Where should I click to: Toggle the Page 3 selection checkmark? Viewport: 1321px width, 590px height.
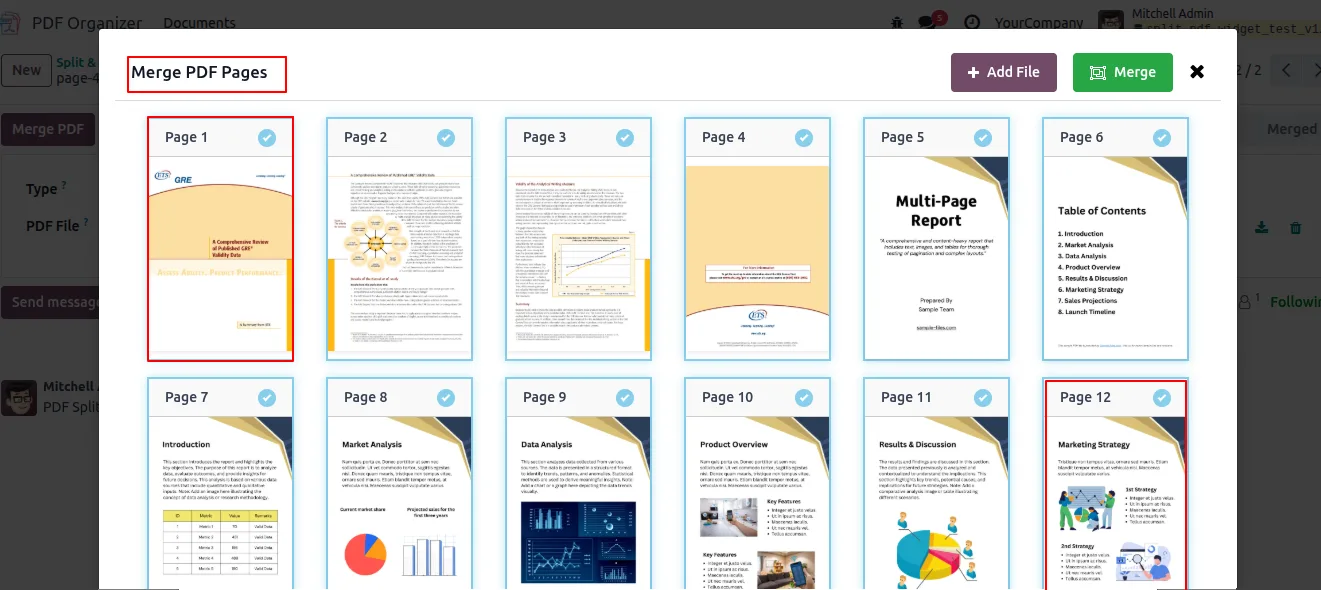[625, 138]
